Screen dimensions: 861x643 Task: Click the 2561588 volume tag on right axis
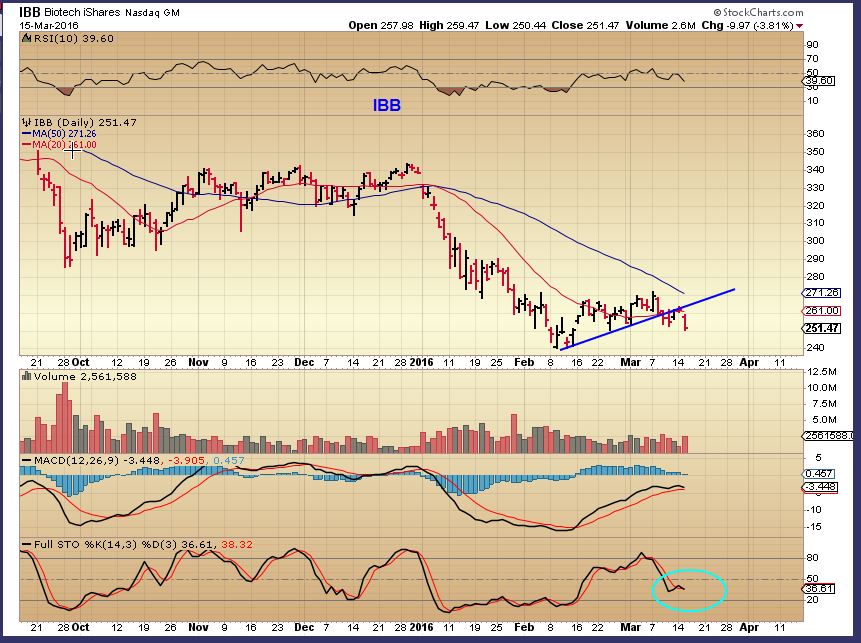828,435
